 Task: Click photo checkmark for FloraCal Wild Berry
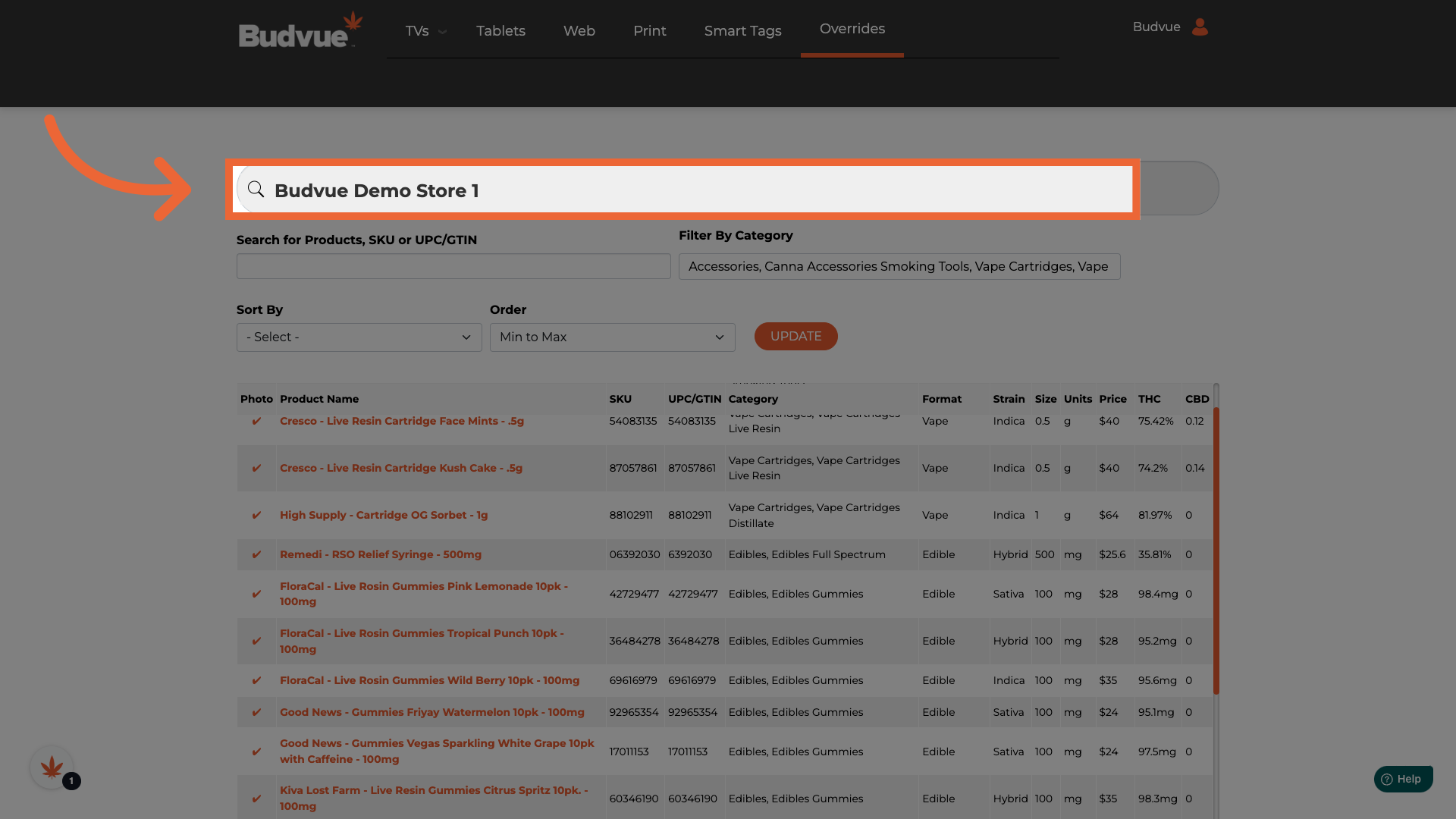[256, 681]
